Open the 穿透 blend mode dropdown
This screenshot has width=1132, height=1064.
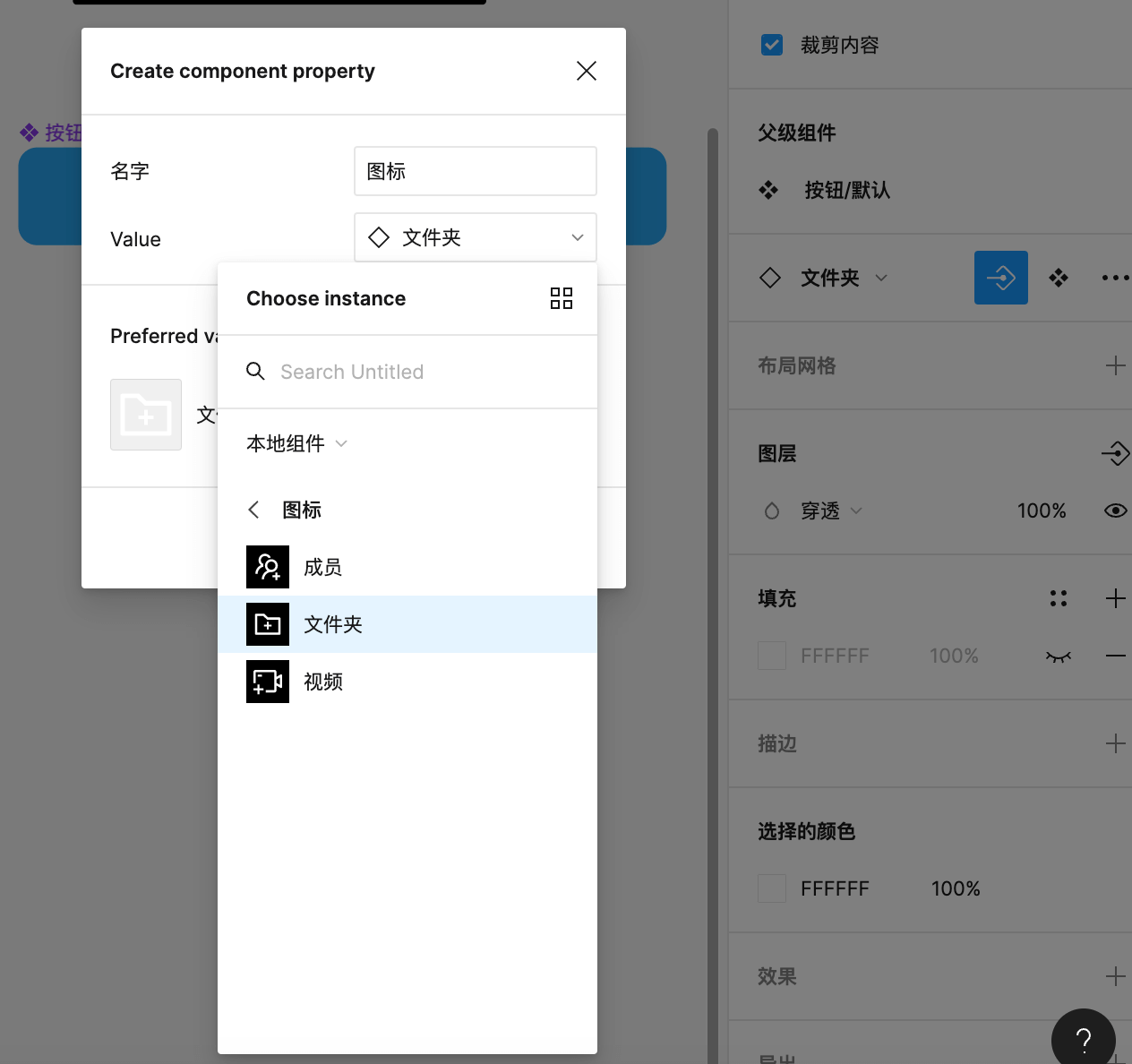point(830,511)
